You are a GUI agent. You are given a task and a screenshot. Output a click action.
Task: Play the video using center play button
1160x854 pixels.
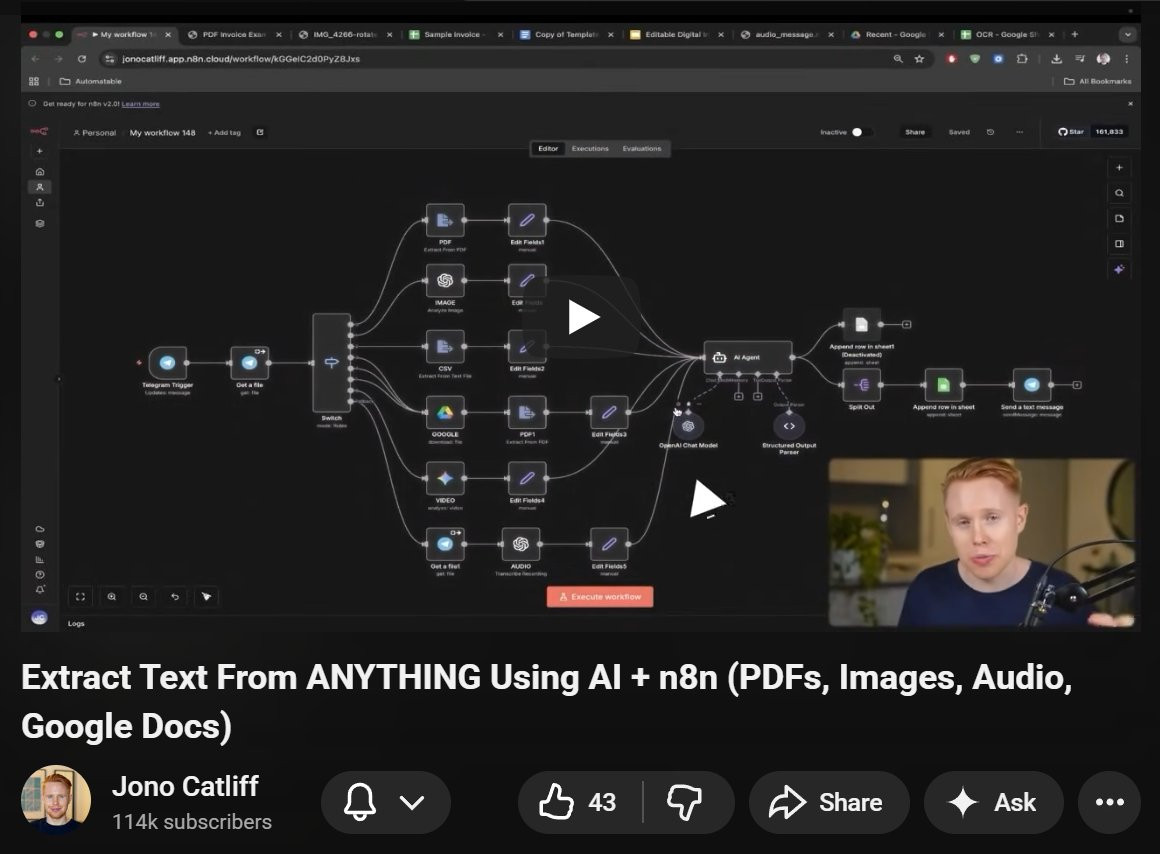click(583, 317)
